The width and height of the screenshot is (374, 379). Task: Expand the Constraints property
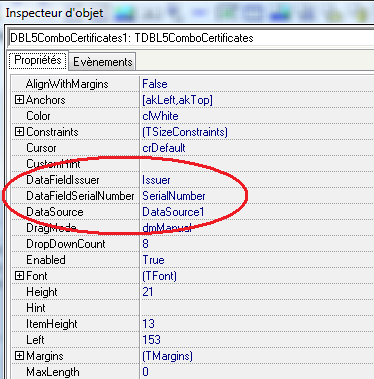19,132
